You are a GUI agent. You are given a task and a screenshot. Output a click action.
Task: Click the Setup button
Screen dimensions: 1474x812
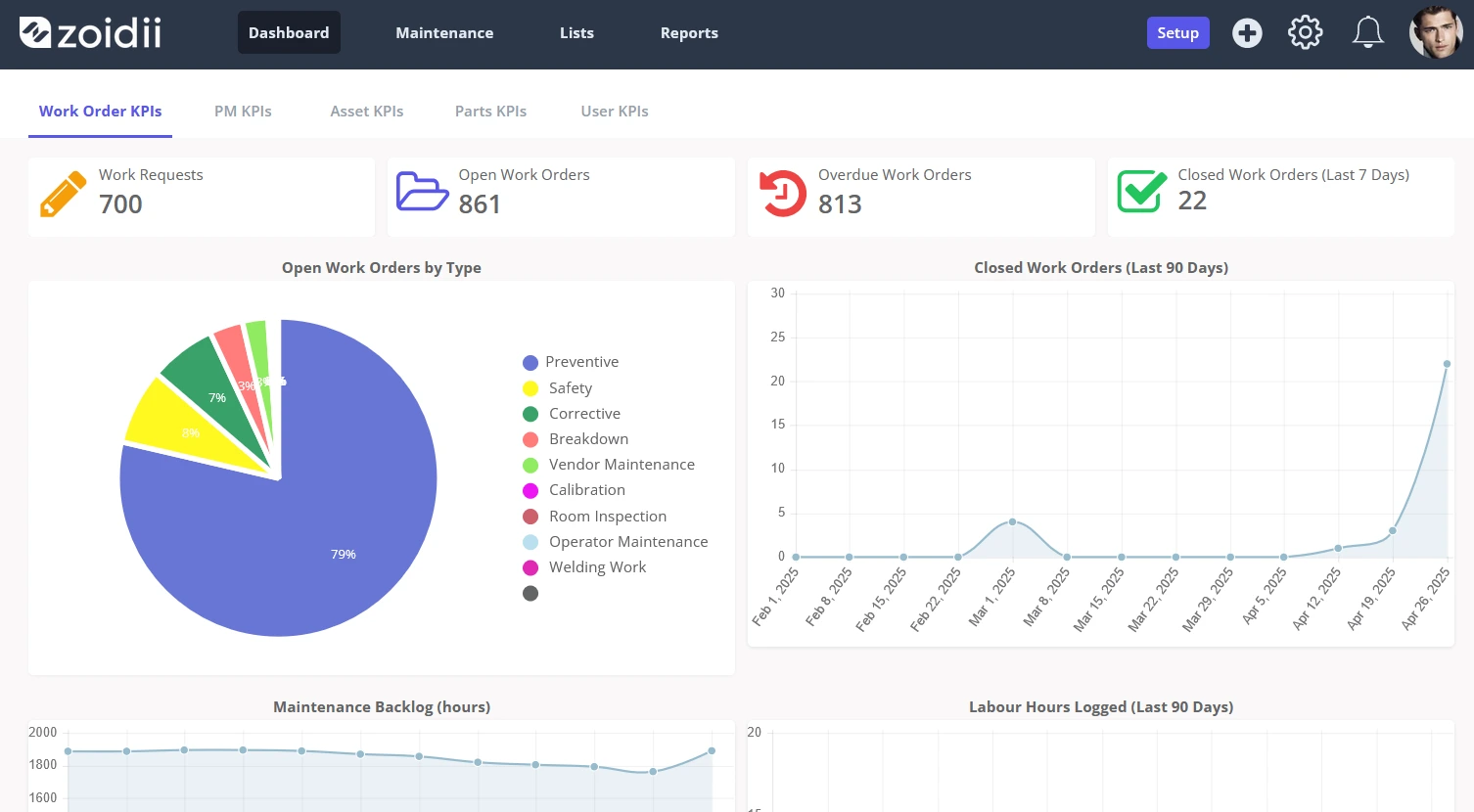(1178, 33)
